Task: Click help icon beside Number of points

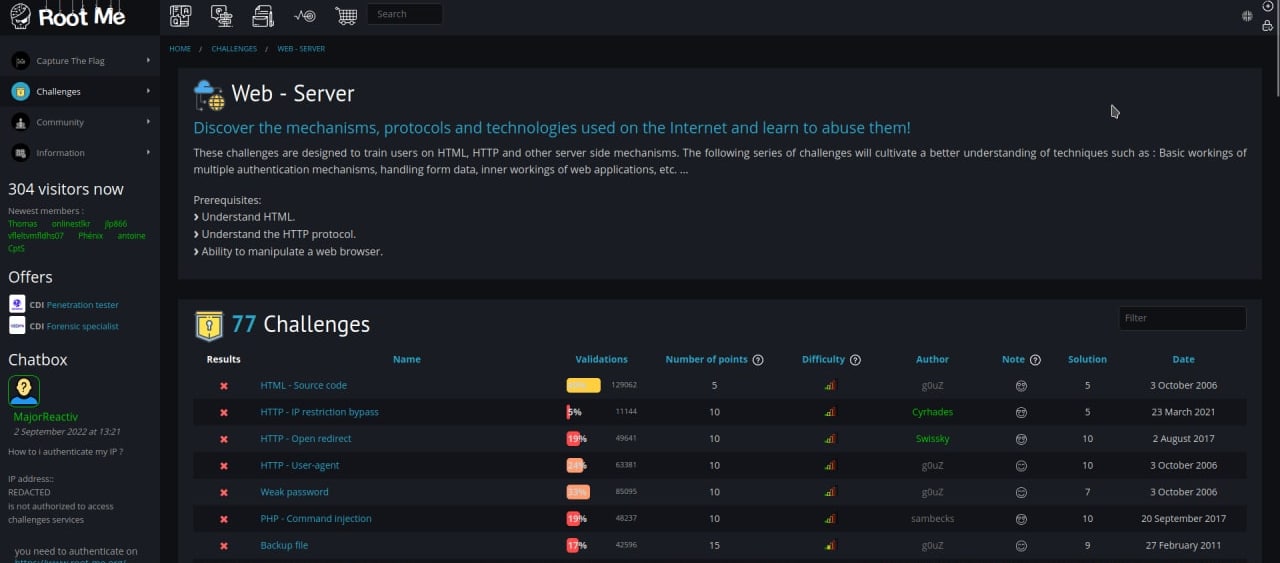Action: [x=758, y=360]
